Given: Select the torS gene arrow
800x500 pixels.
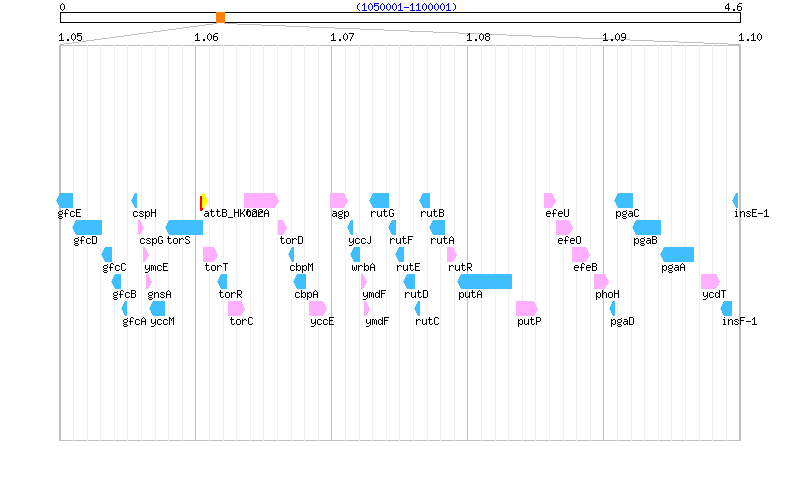Looking at the screenshot, I should tap(184, 227).
